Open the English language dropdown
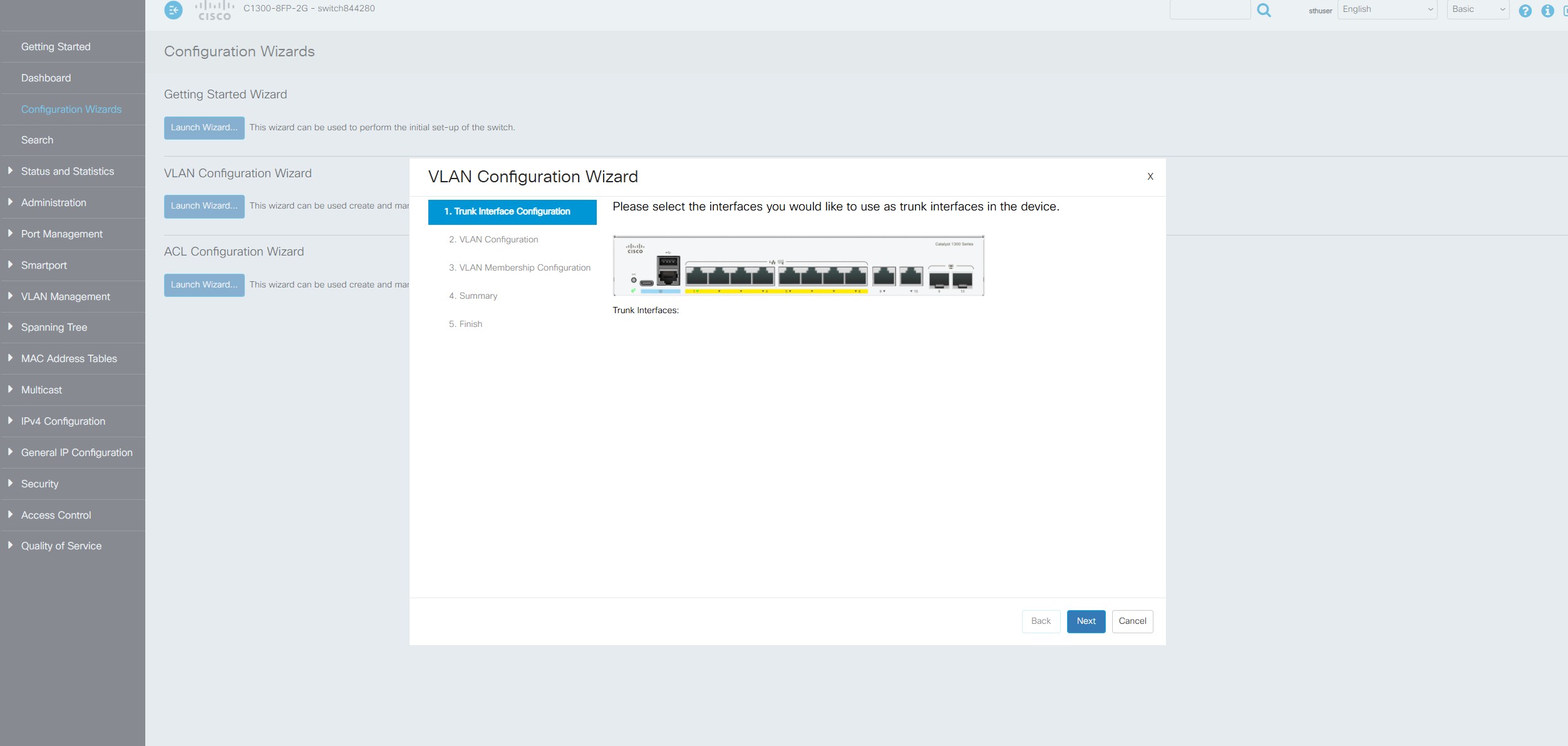Image resolution: width=1568 pixels, height=746 pixels. click(1387, 9)
